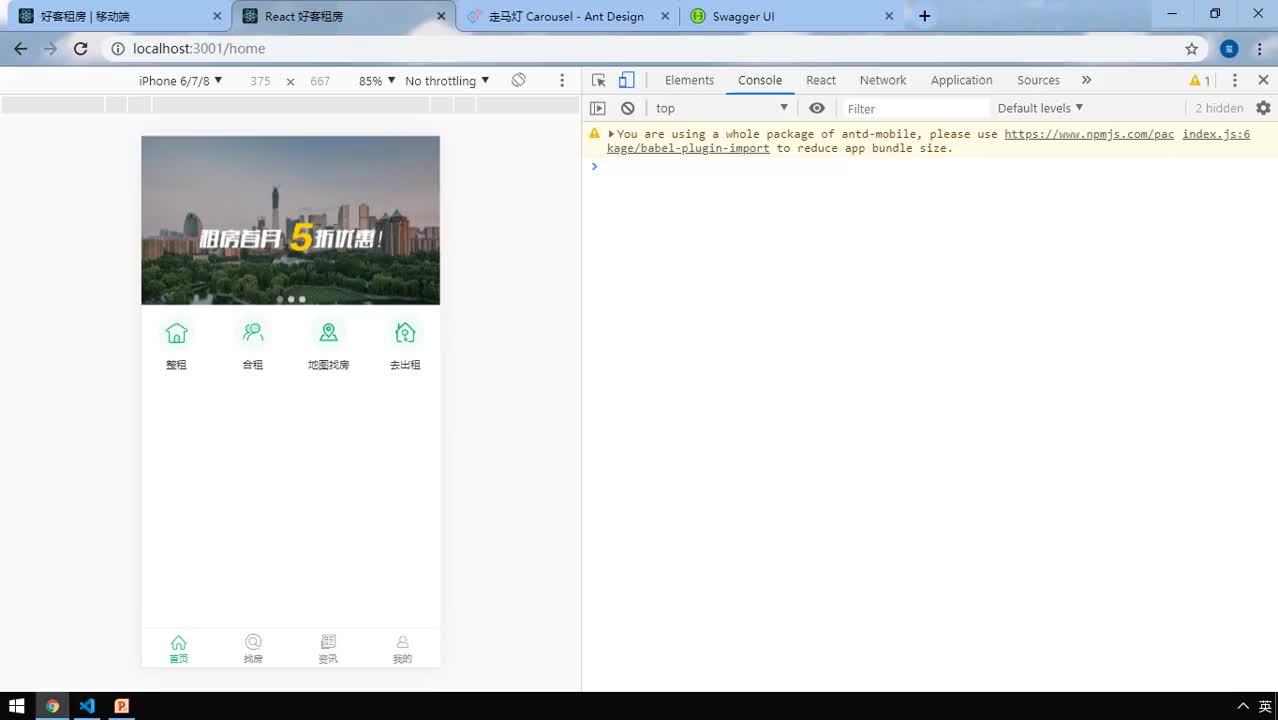Image resolution: width=1278 pixels, height=720 pixels.
Task: Open a new browser tab
Action: [x=924, y=16]
